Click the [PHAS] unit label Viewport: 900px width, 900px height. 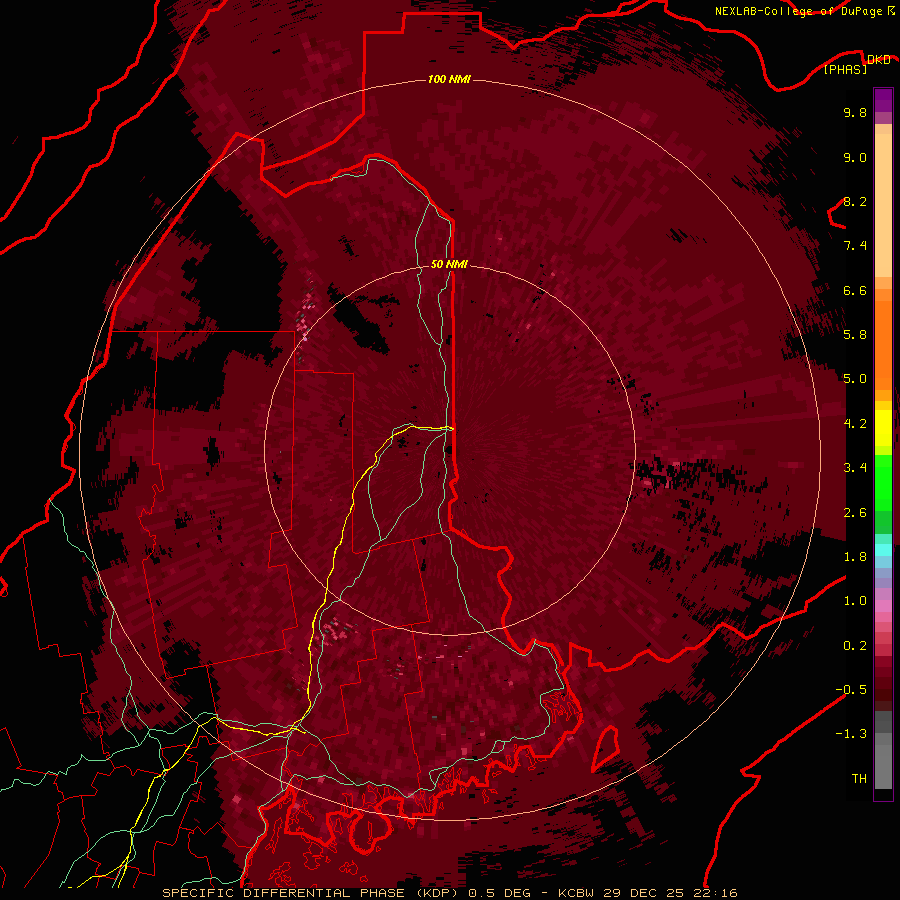845,69
